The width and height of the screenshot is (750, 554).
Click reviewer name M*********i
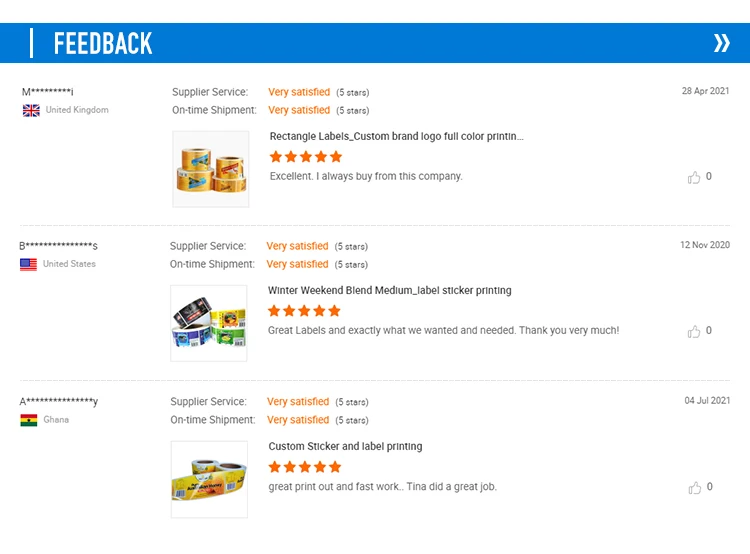point(48,92)
